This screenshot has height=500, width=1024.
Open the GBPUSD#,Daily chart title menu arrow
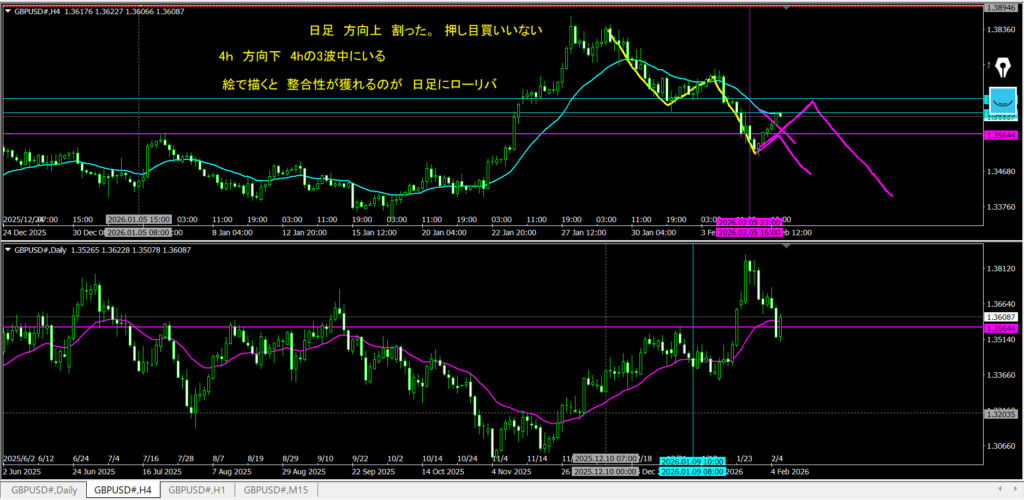click(x=8, y=248)
